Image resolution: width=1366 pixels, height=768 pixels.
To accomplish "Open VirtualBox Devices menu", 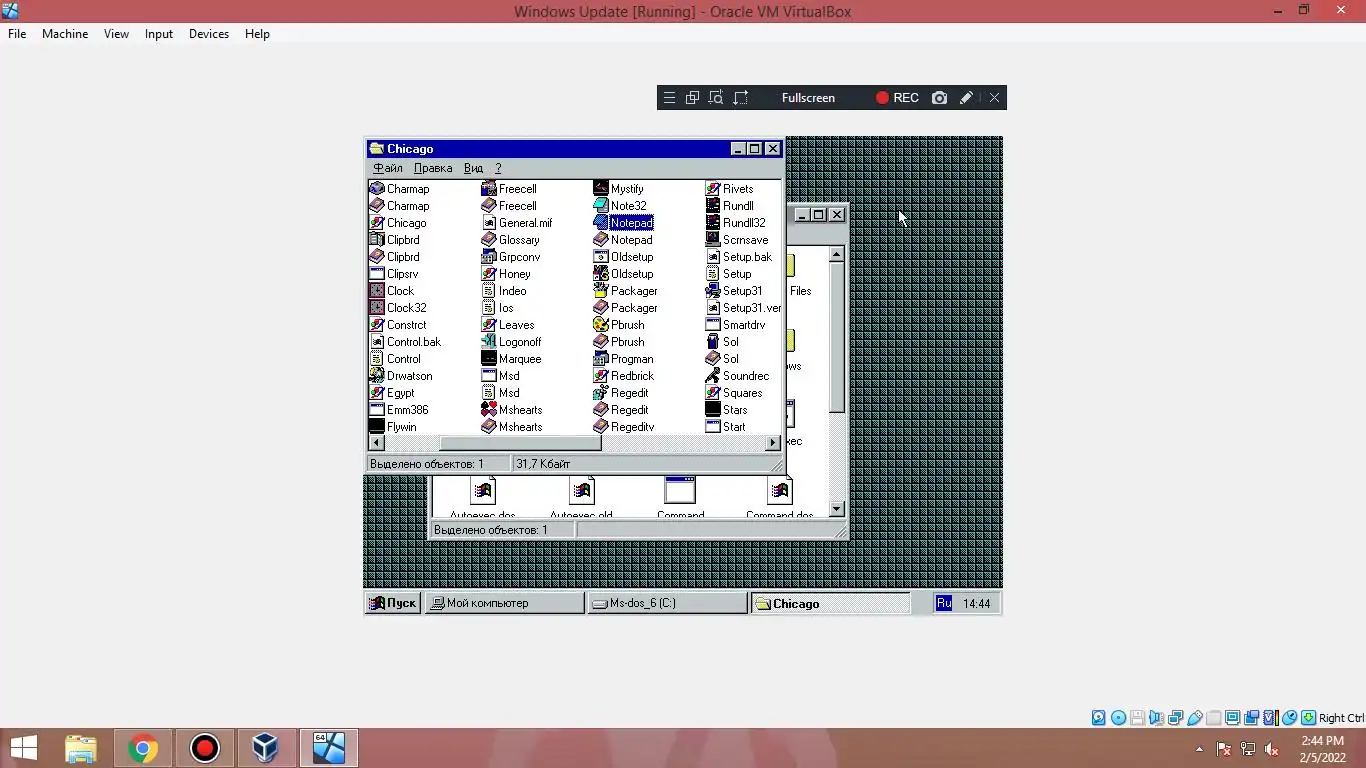I will [x=209, y=34].
